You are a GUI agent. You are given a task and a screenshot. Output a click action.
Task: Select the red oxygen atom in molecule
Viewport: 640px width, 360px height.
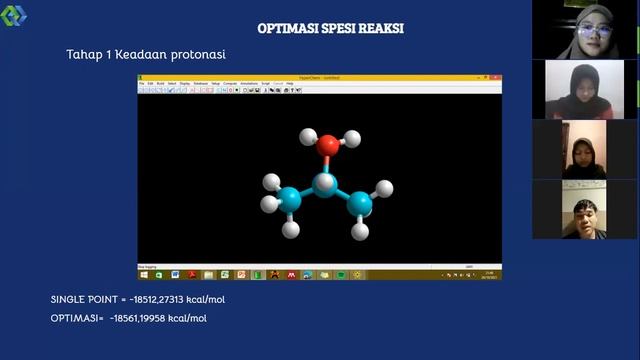328,145
